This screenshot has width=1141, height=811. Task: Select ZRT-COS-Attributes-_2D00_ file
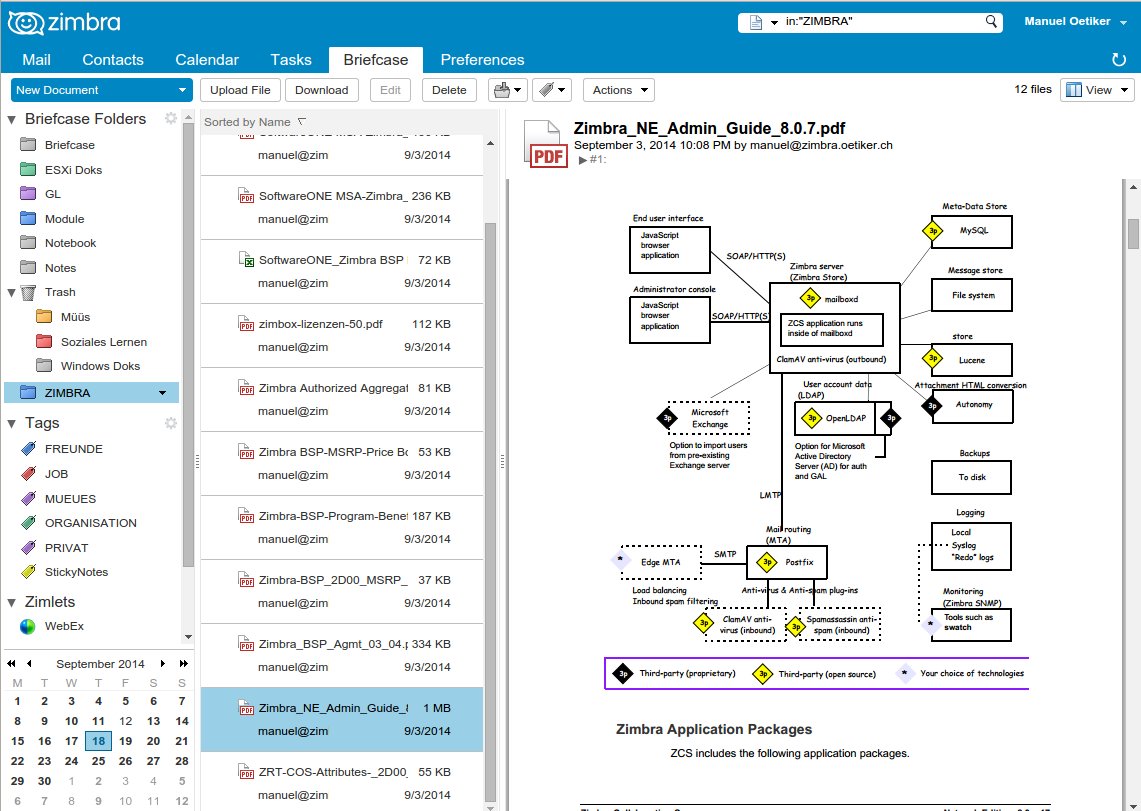342,783
